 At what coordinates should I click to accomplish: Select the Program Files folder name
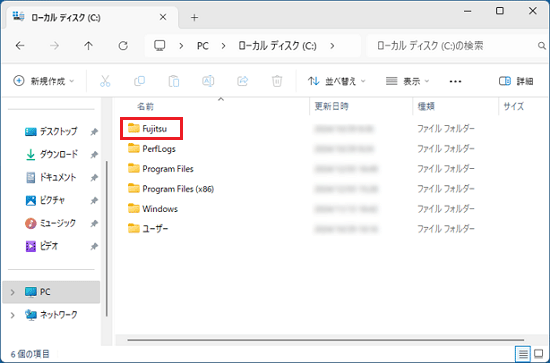coord(168,169)
